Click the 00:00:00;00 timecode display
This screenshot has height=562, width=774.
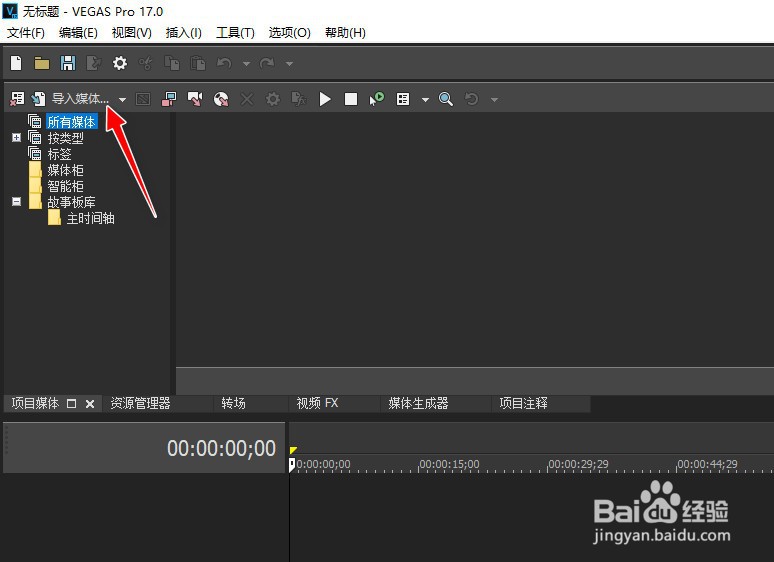pos(221,449)
